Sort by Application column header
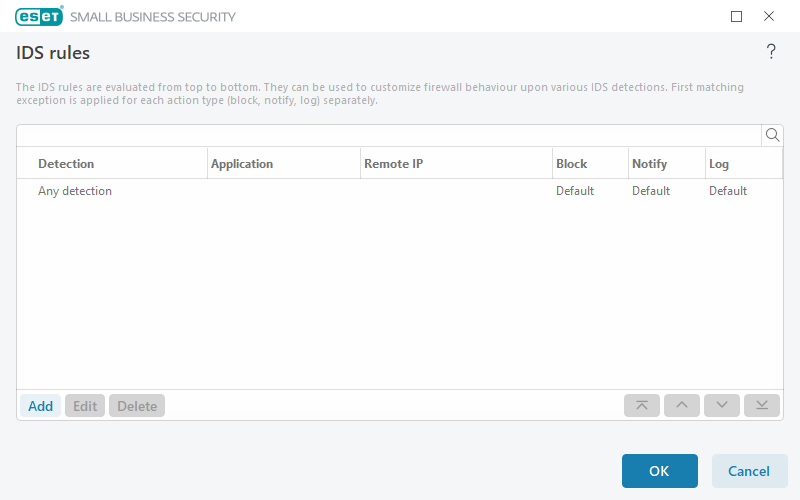Viewport: 800px width, 500px height. point(242,164)
